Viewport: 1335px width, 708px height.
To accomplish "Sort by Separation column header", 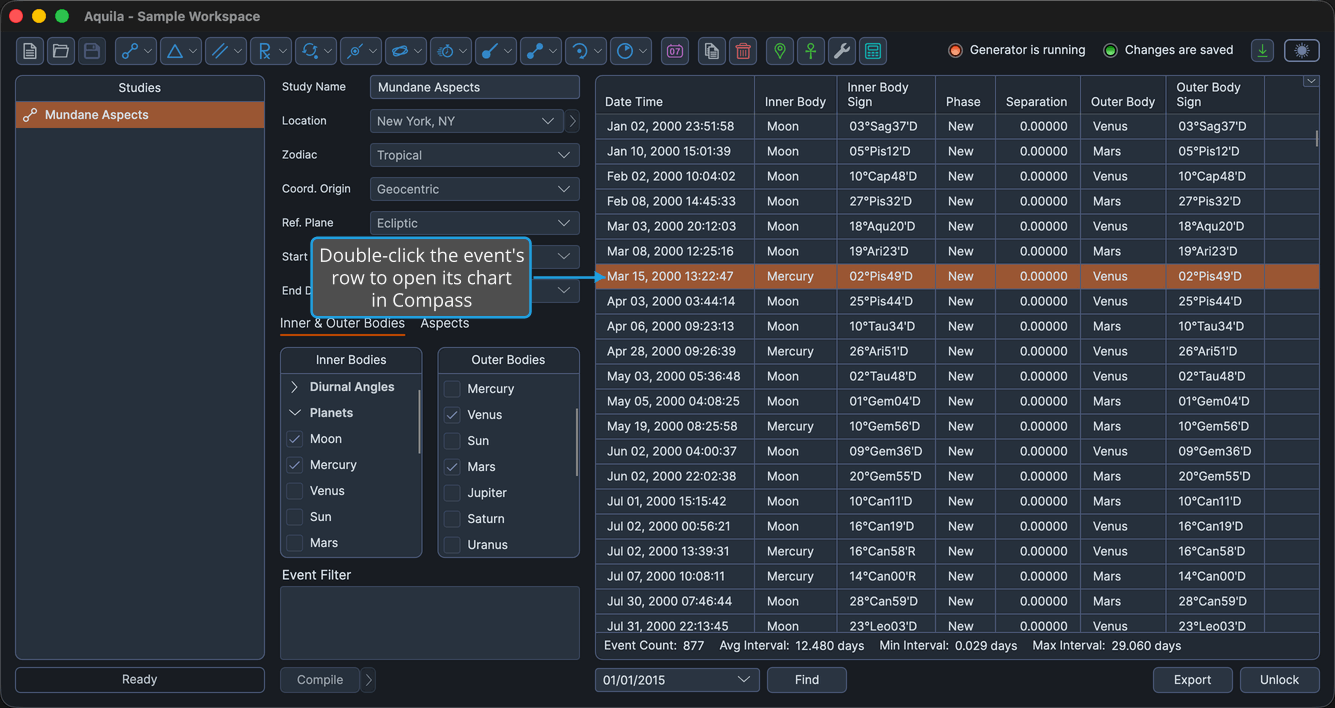I will (1036, 95).
